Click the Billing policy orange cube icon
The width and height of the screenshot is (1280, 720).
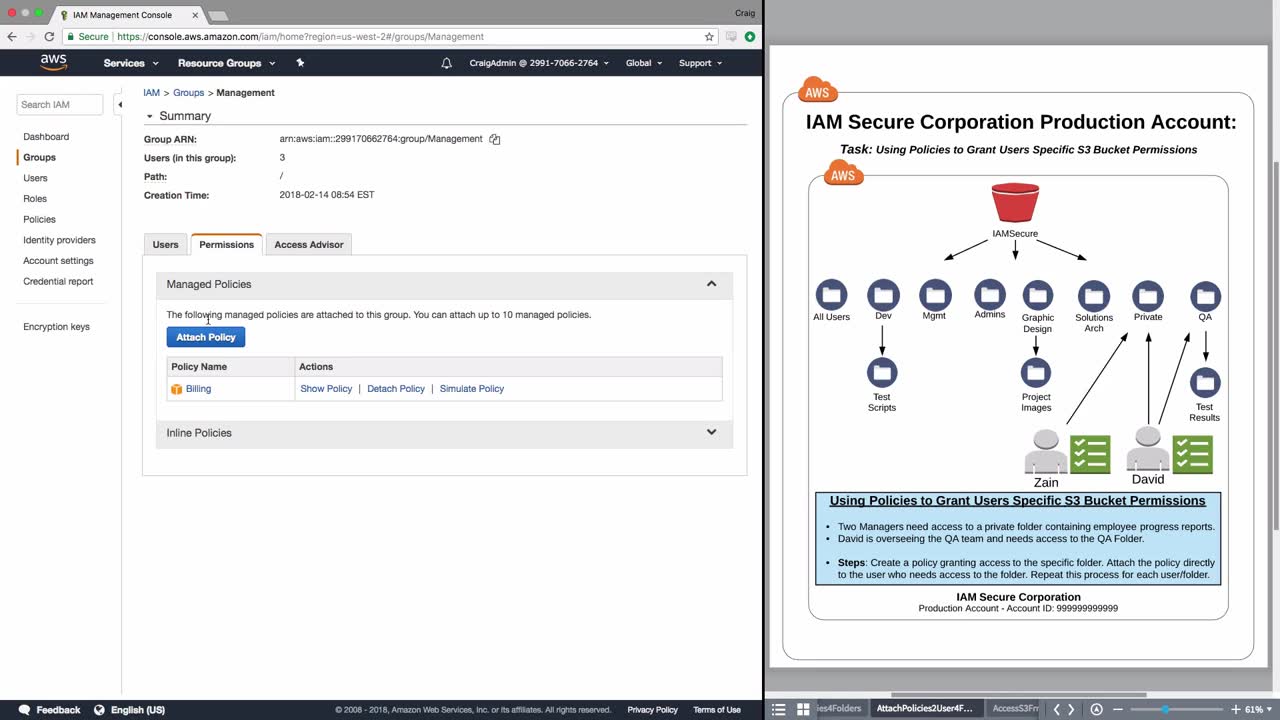[x=176, y=389]
